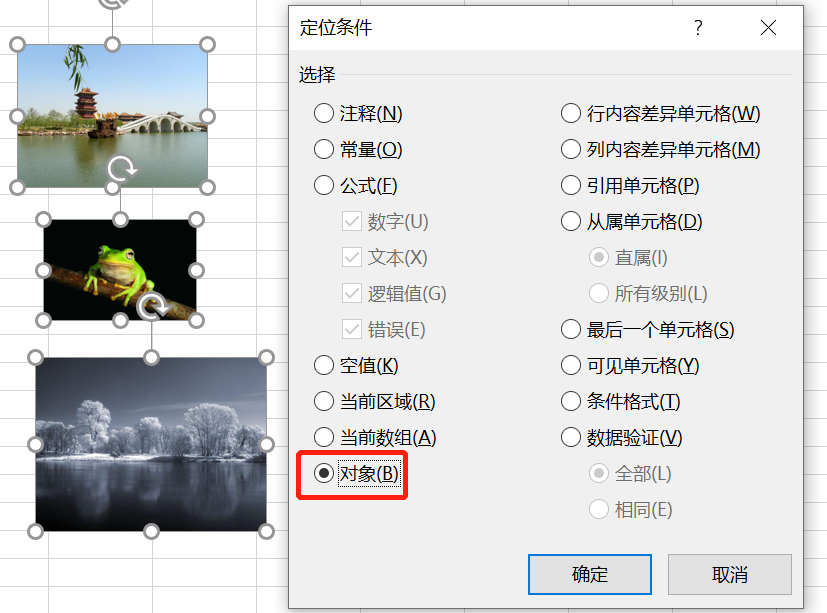This screenshot has width=827, height=613.
Task: Select the 注释(N) radio option
Action: click(358, 113)
